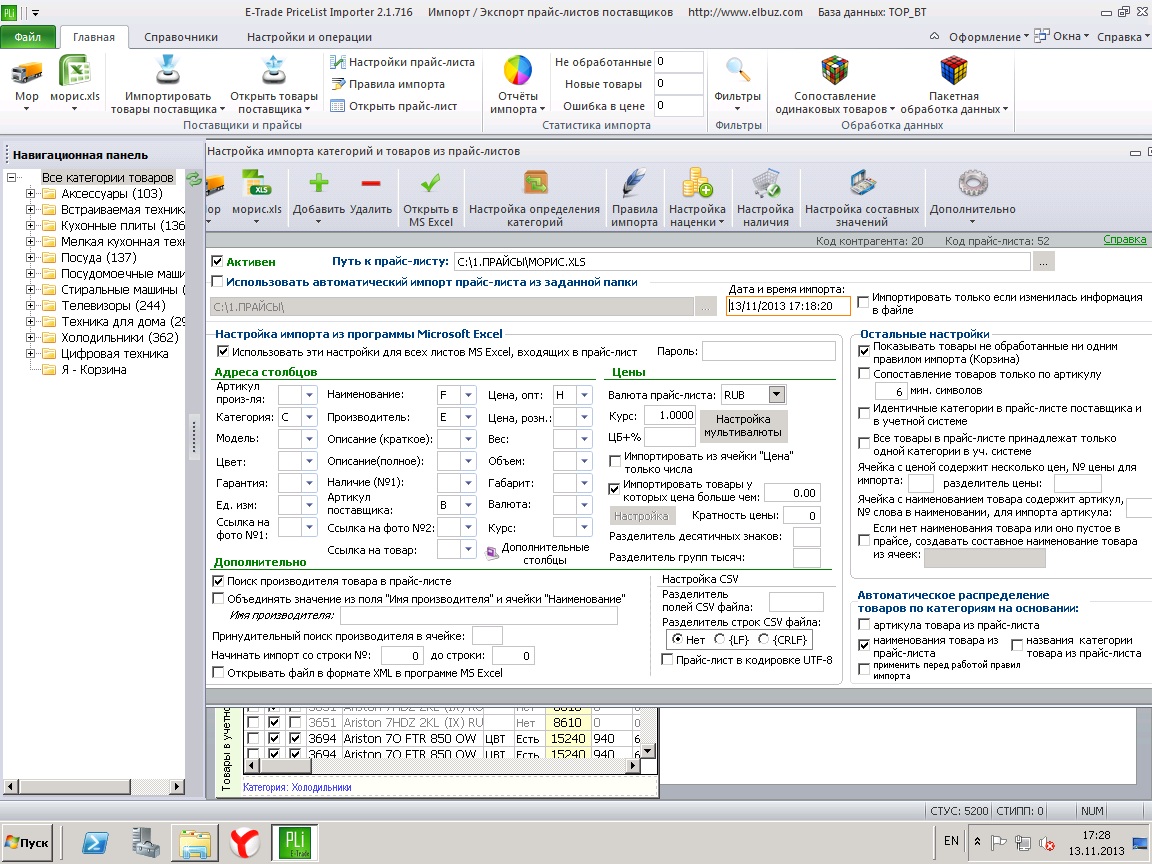Open the Категория column dropdown

coord(309,417)
